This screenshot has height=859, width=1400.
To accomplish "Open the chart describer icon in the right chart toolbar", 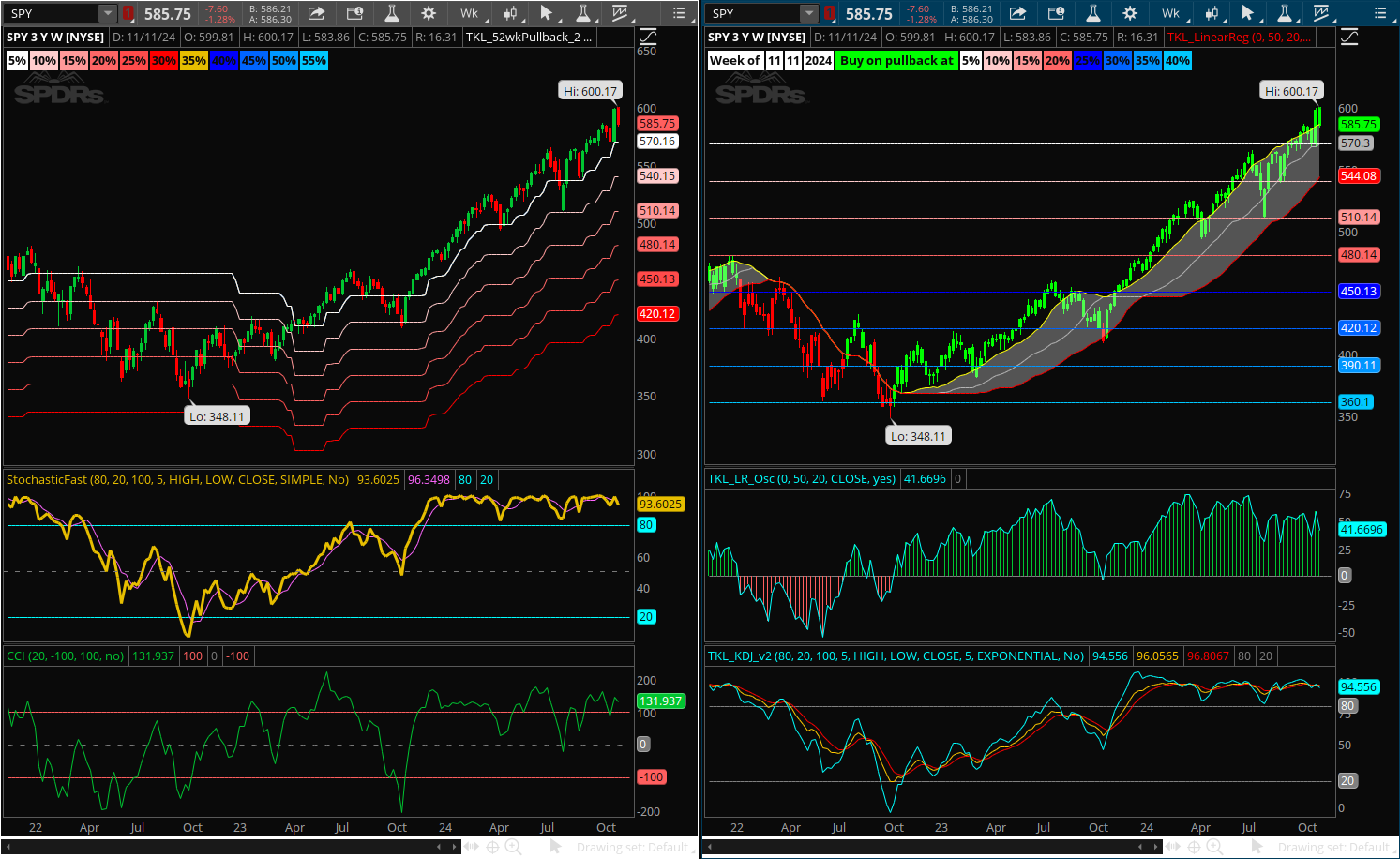I will [x=1056, y=13].
